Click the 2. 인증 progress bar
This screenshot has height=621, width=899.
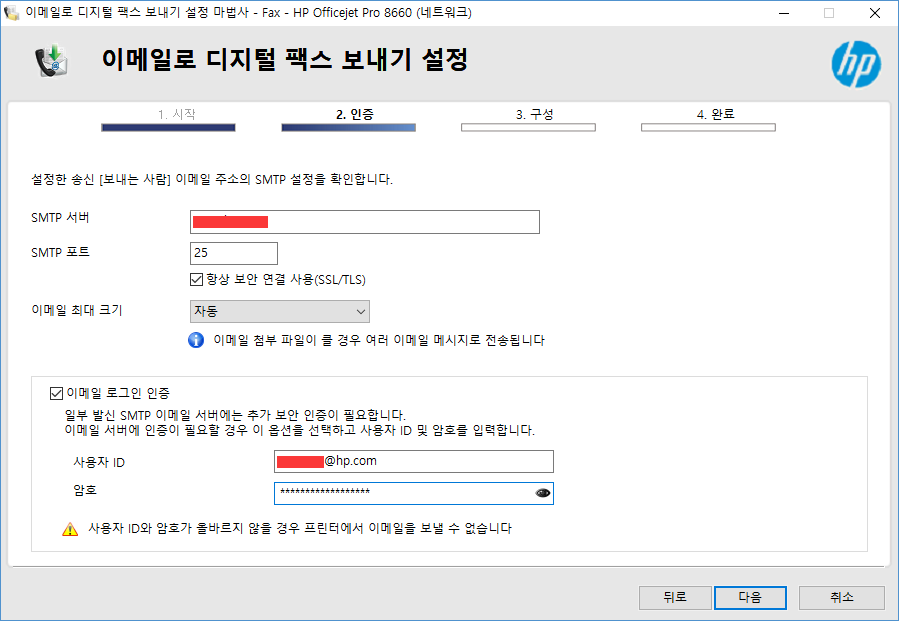click(349, 128)
